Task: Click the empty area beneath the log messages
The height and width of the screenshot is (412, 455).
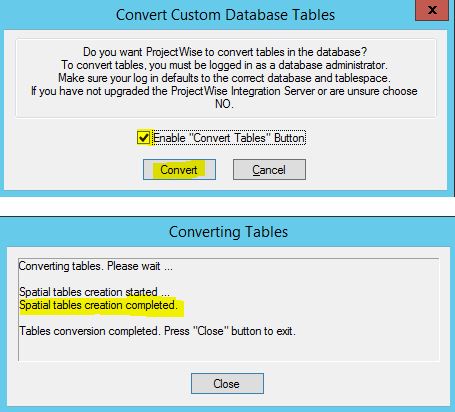Action: point(229,349)
